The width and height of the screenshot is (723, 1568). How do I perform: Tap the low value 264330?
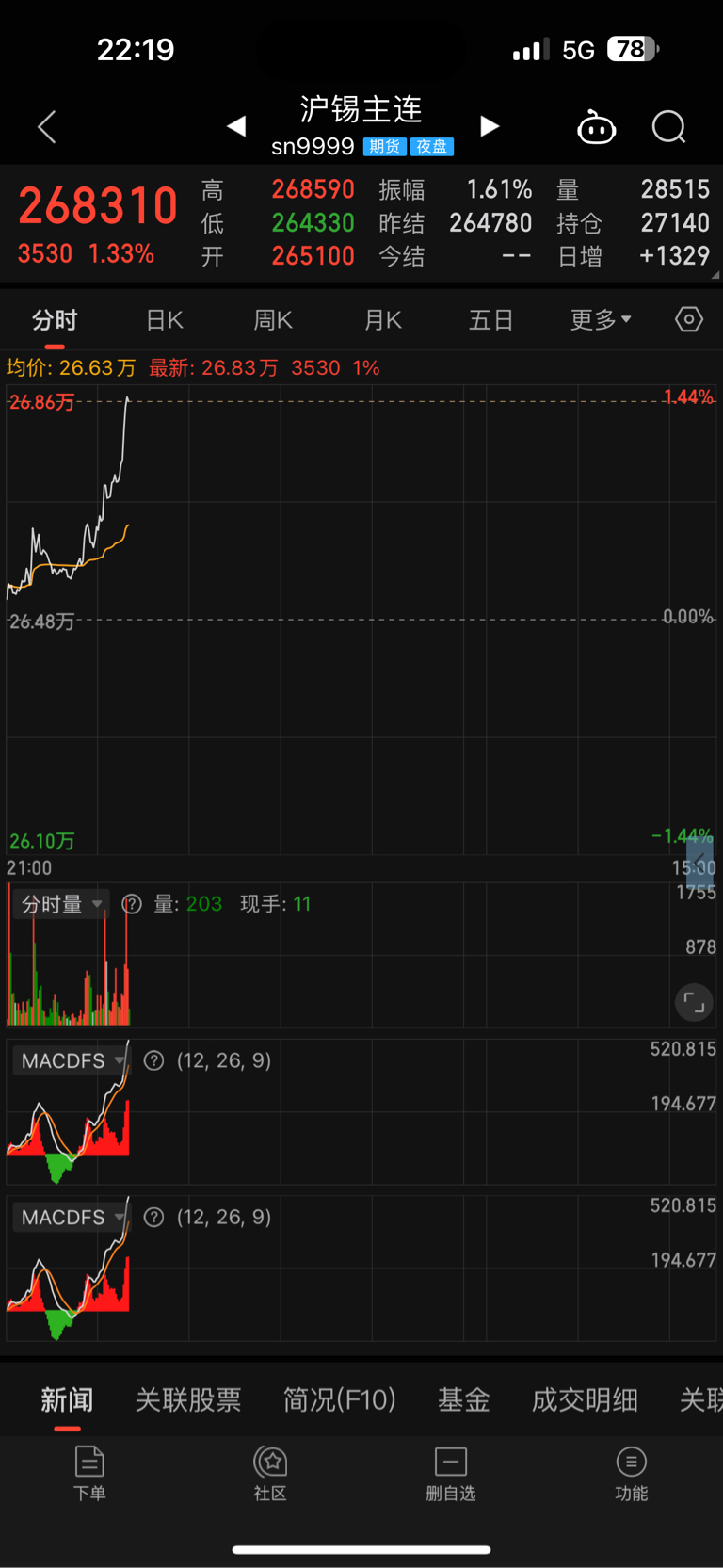pyautogui.click(x=313, y=223)
